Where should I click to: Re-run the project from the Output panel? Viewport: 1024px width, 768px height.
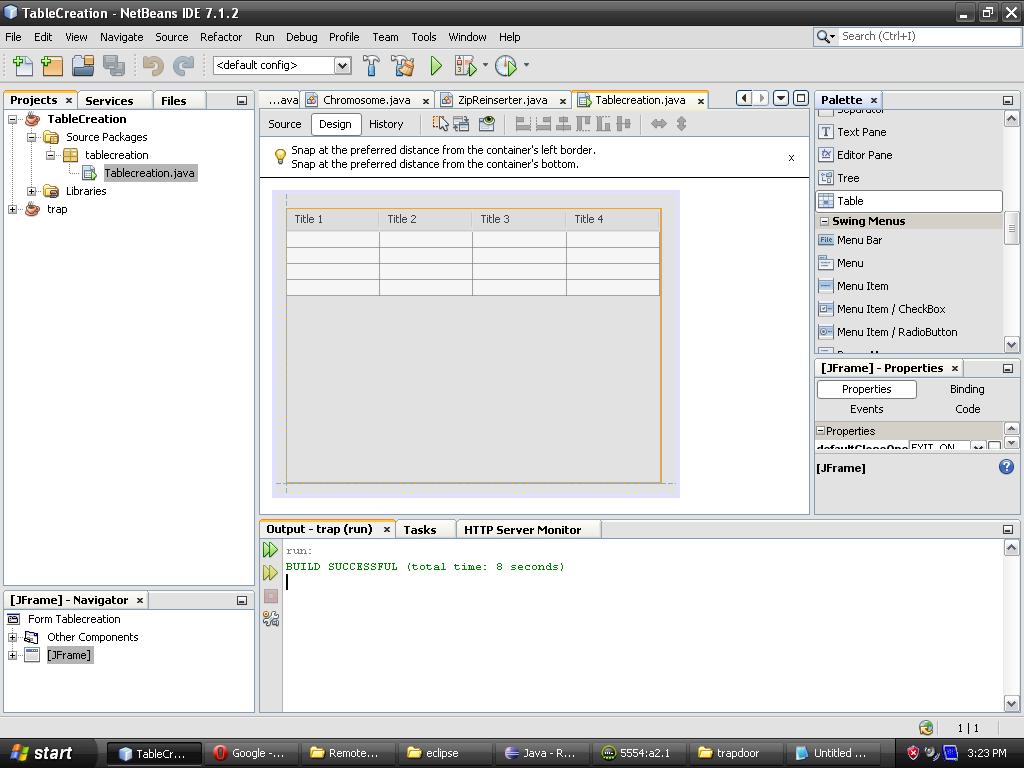pos(270,548)
